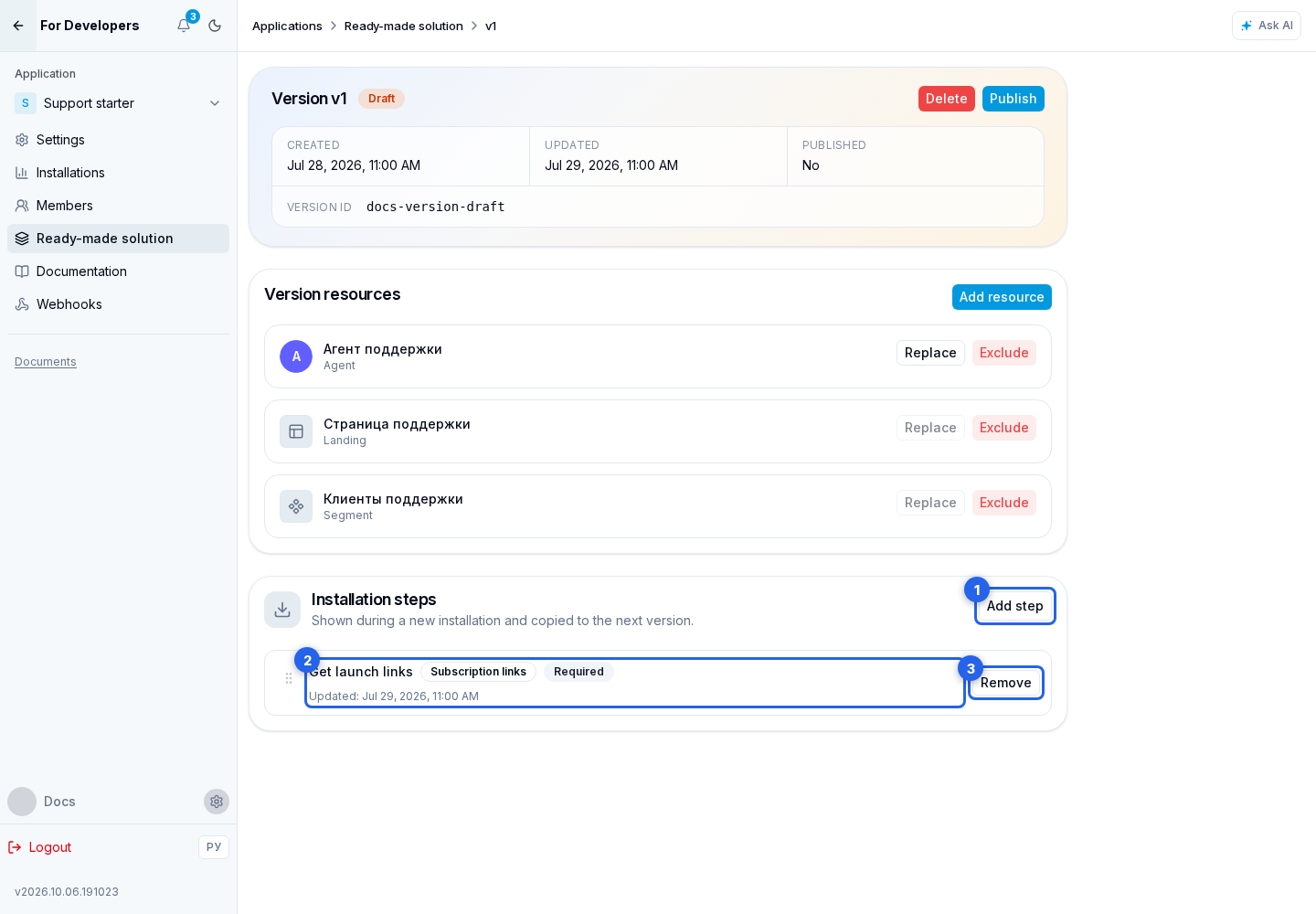The width and height of the screenshot is (1316, 914).
Task: Open the Get launch links step
Action: 635,683
